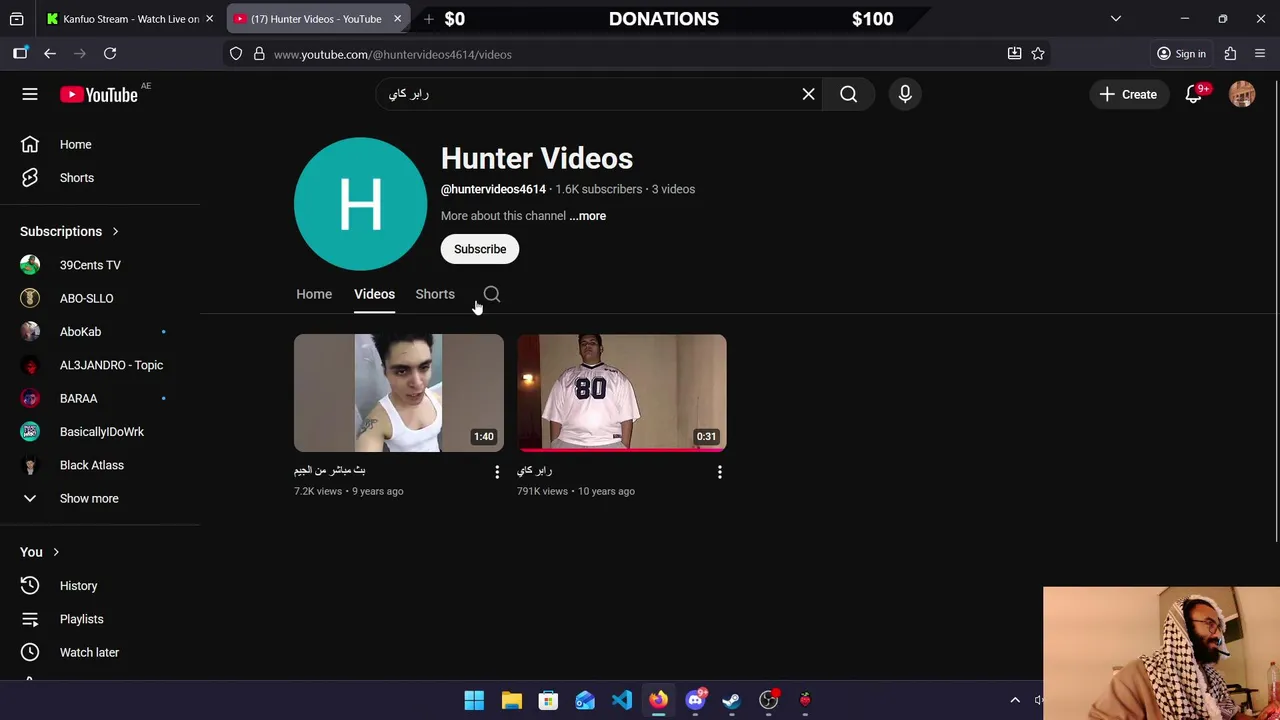
Task: Open the Black Atlass subscription
Action: point(100,465)
